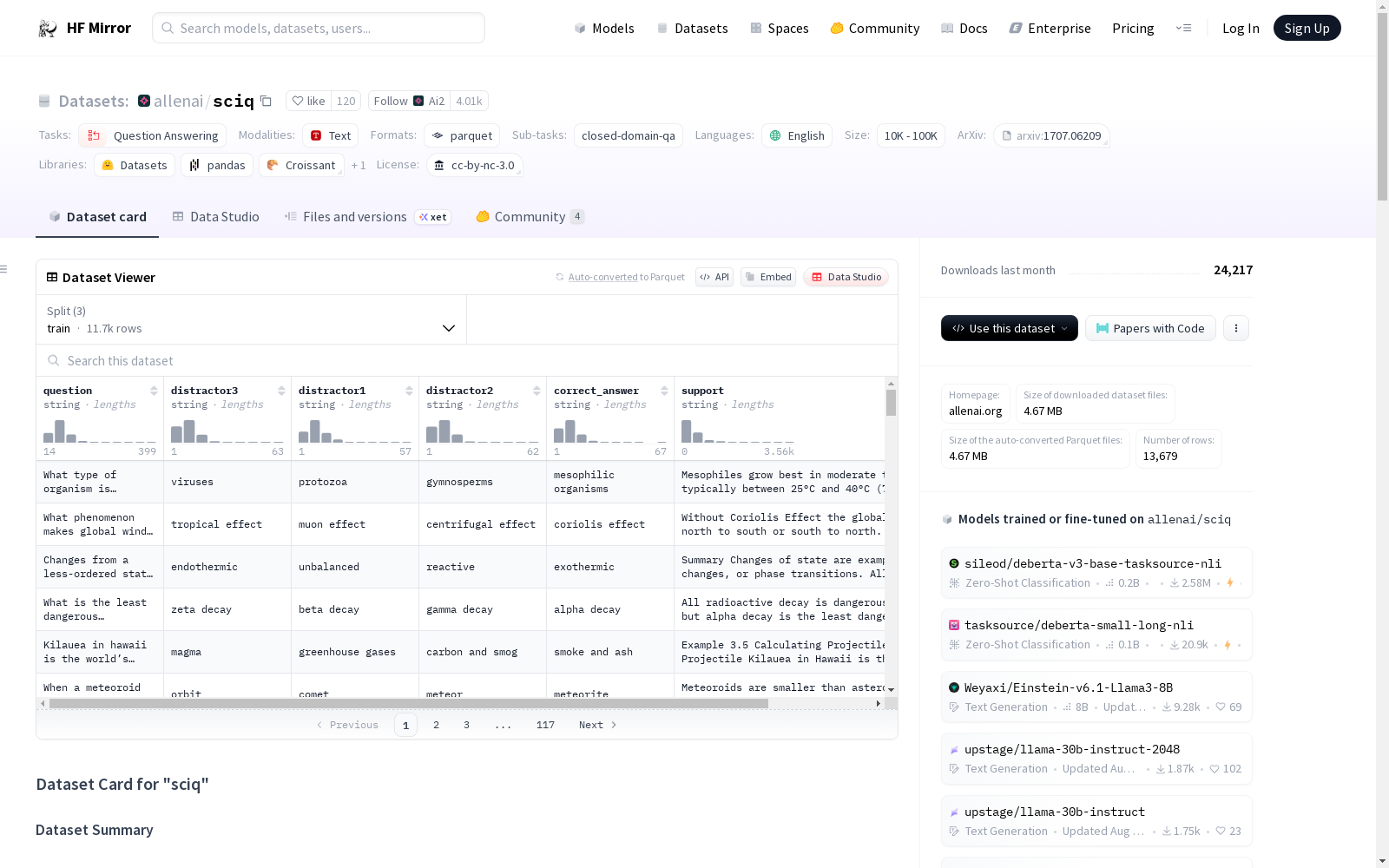Expand the Split train dropdown
1389x868 pixels.
click(x=251, y=319)
